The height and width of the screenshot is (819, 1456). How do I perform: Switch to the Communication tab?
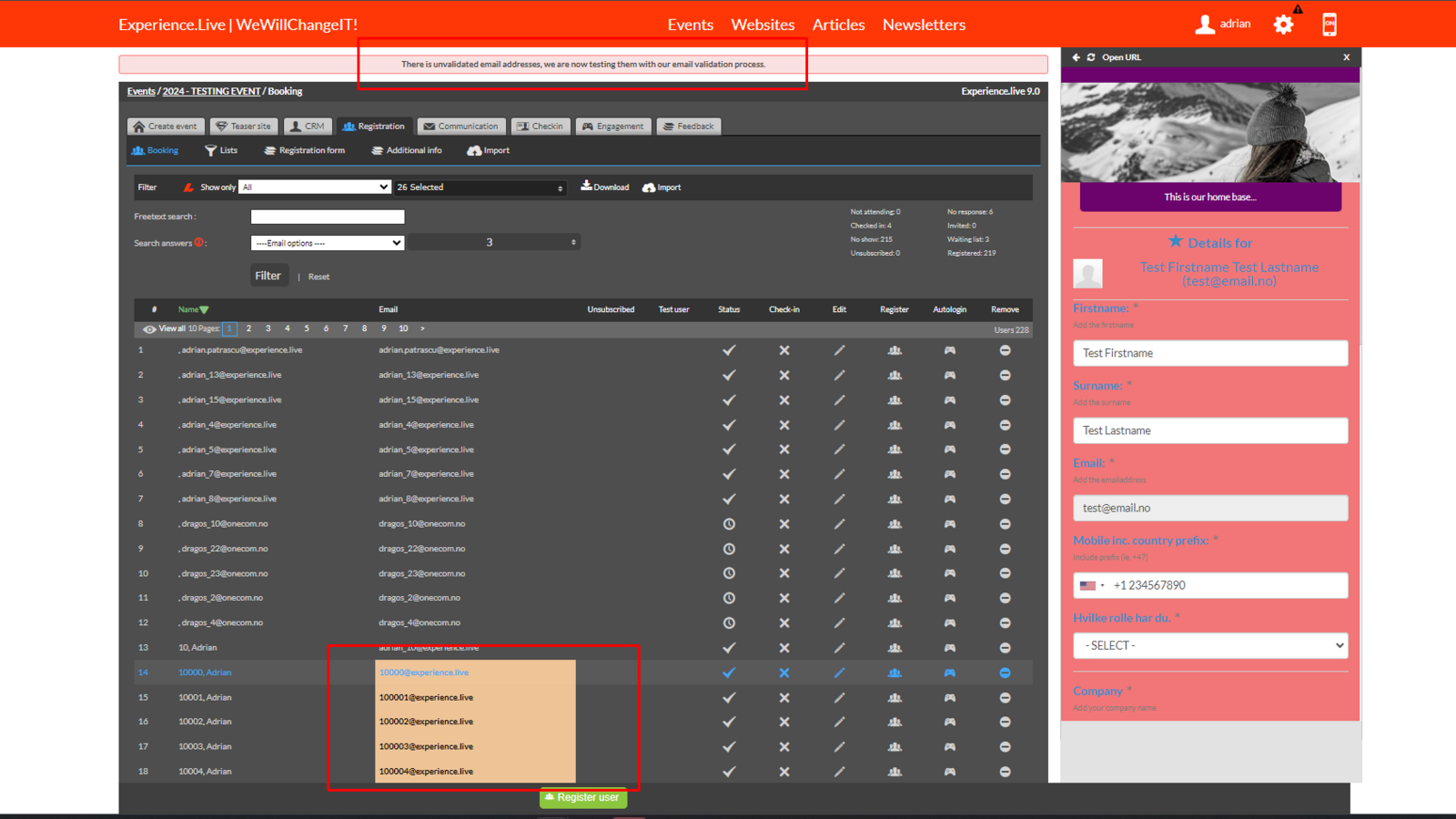pyautogui.click(x=460, y=126)
